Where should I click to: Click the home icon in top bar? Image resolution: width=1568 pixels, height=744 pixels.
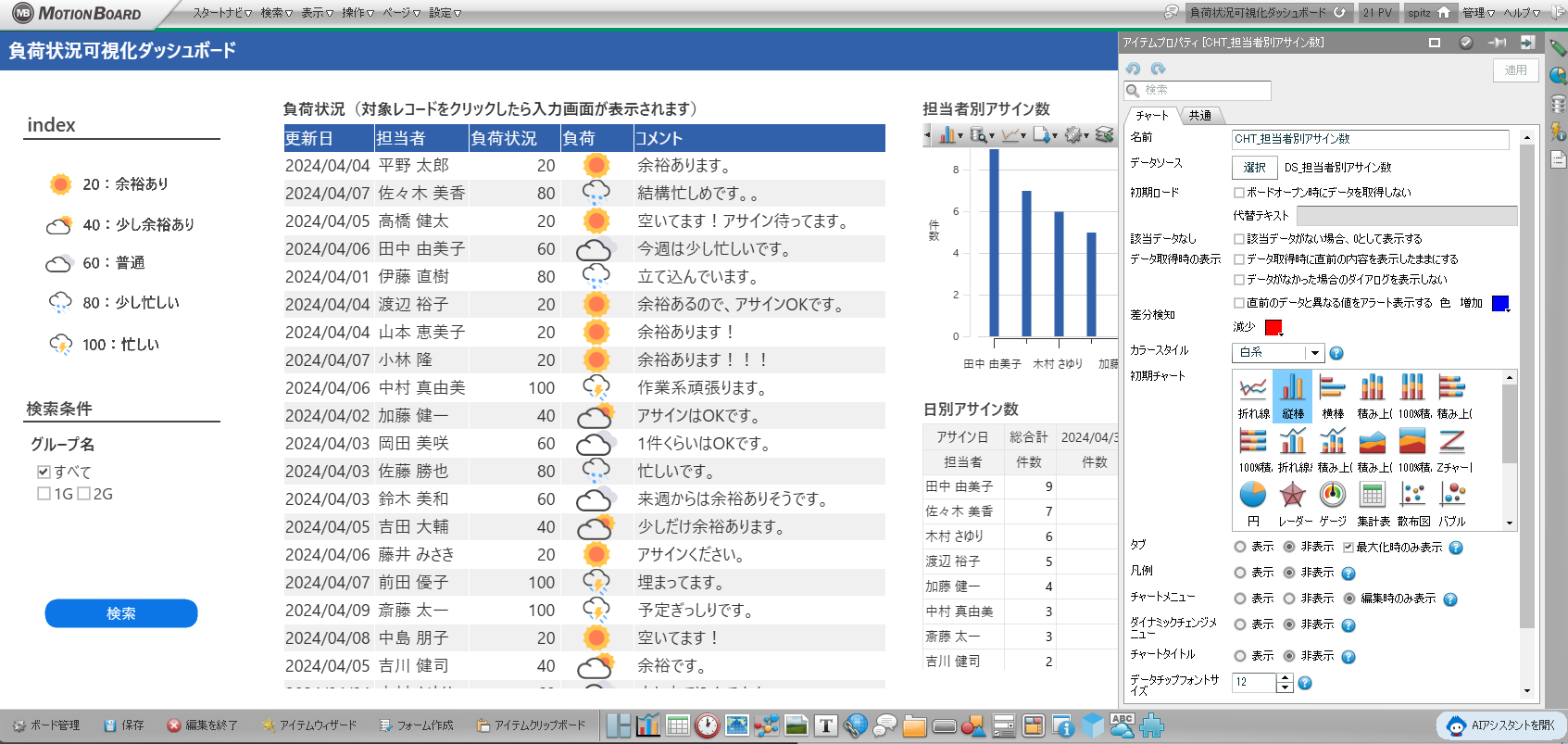click(1444, 12)
